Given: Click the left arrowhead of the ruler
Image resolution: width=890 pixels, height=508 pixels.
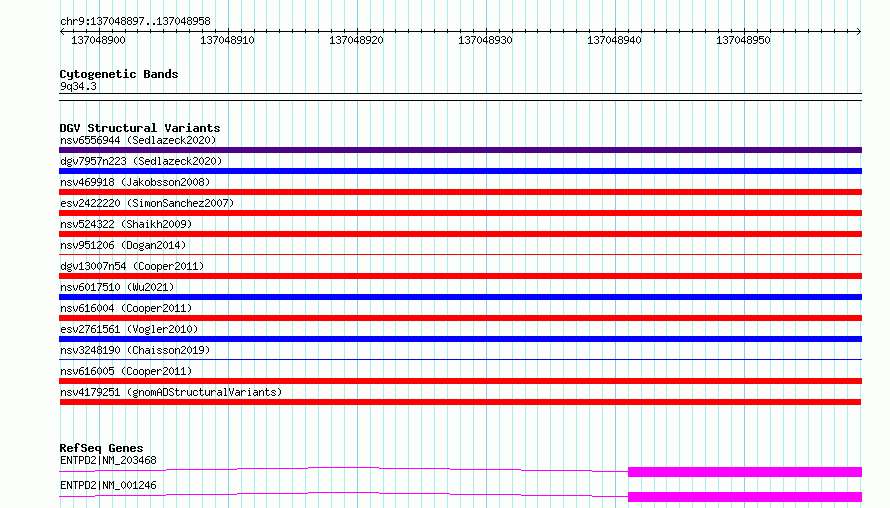Looking at the screenshot, I should [x=62, y=32].
